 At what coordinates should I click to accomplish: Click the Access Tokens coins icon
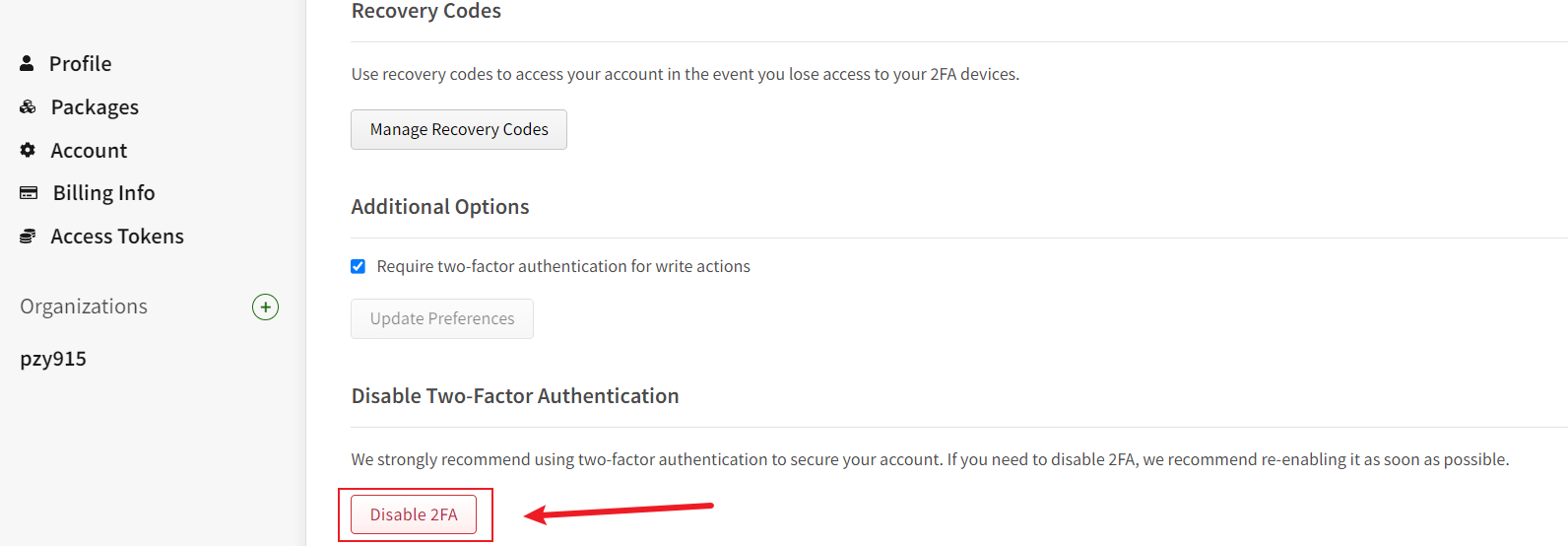coord(28,237)
